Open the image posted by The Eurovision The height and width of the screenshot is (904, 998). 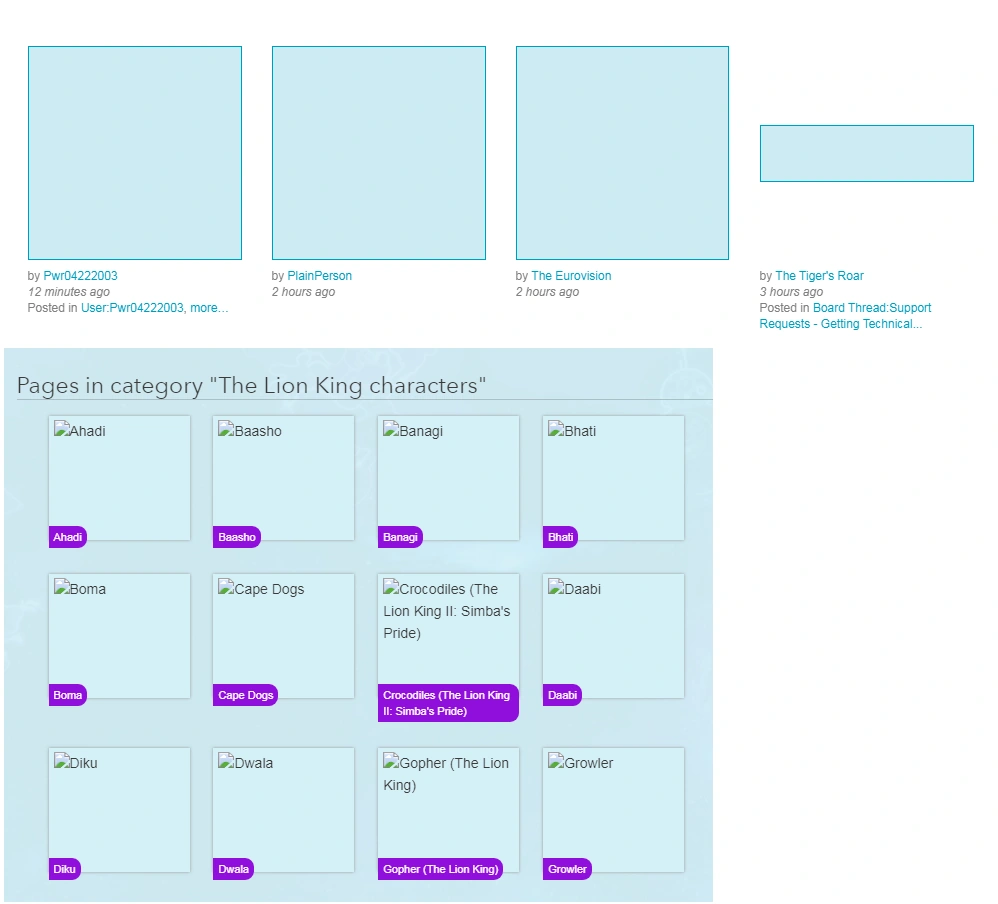622,153
